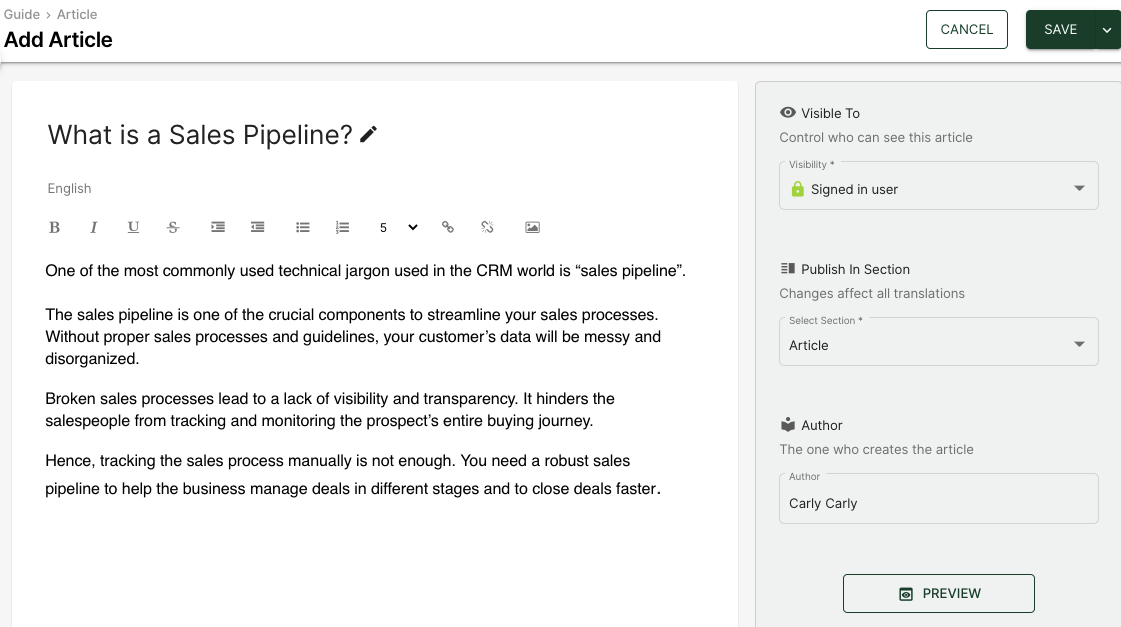
Task: Open the font size dropdown
Action: [x=398, y=227]
